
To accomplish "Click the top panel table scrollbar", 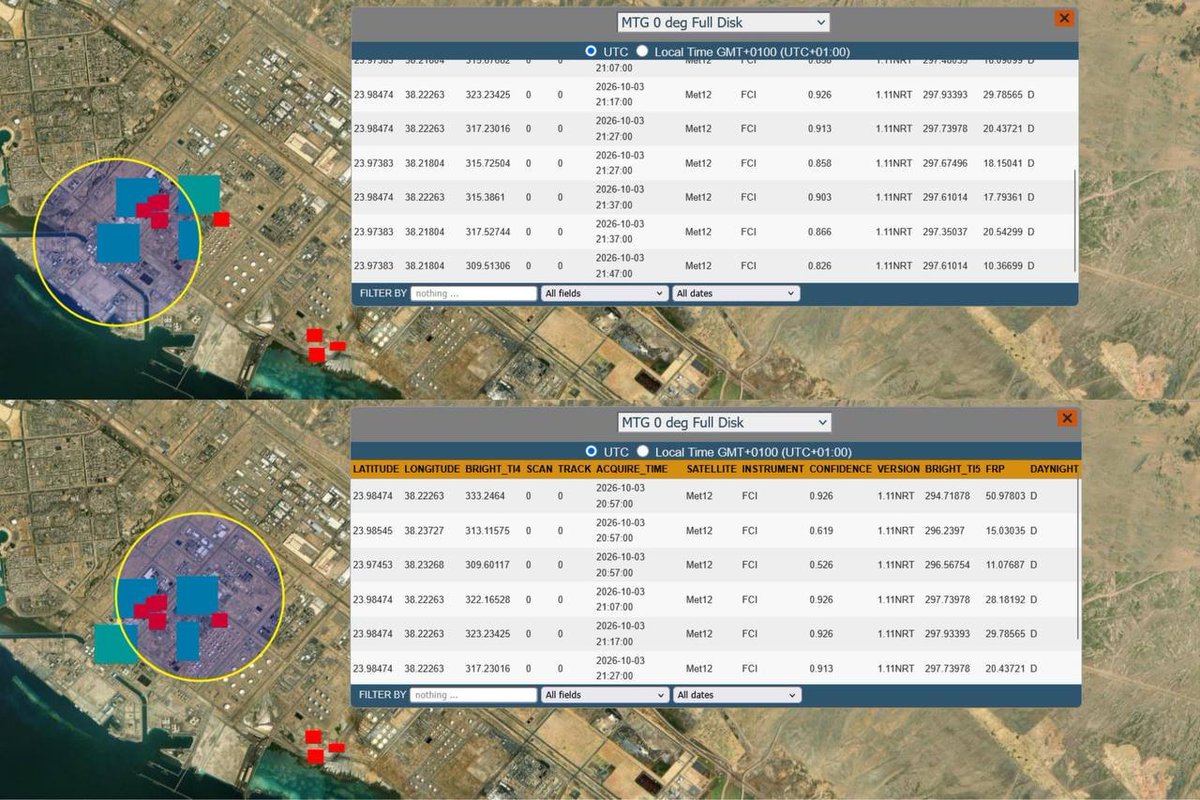I will [1076, 220].
